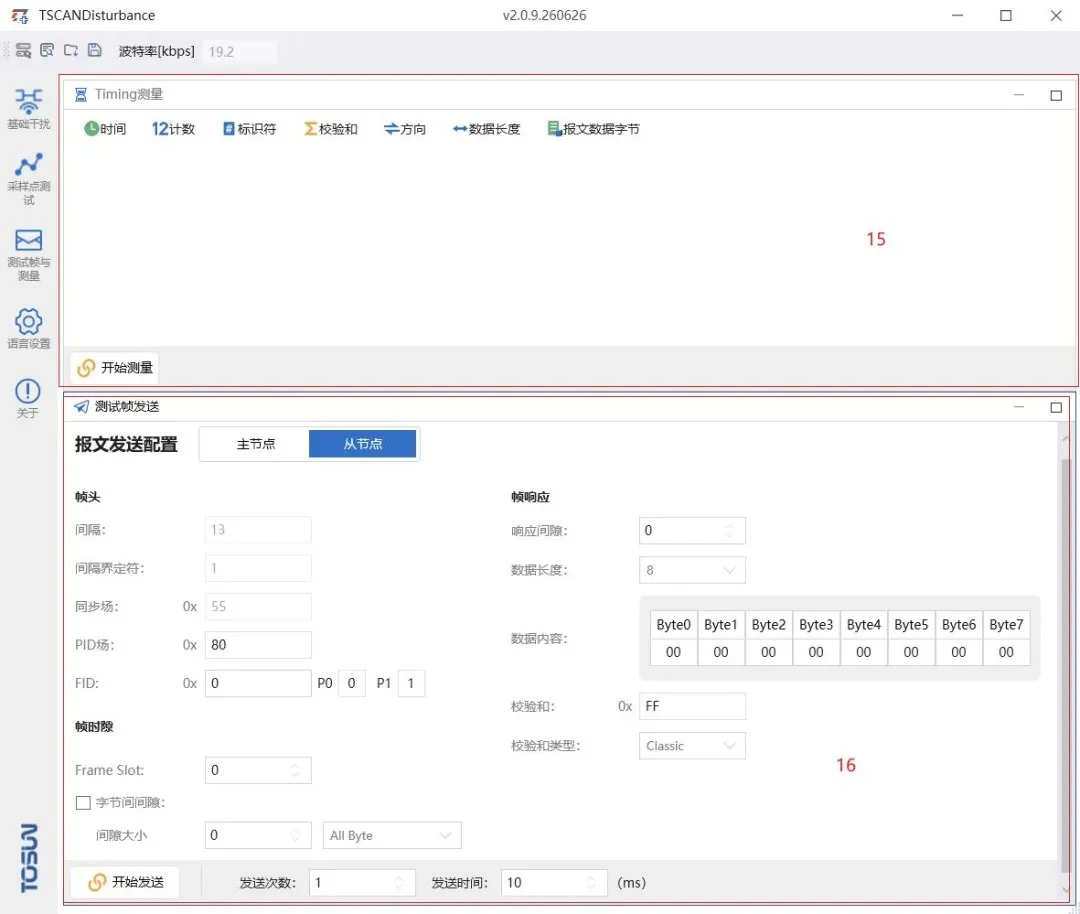Image resolution: width=1080 pixels, height=914 pixels.
Task: Click the 响应间隙 spin box
Action: click(692, 530)
